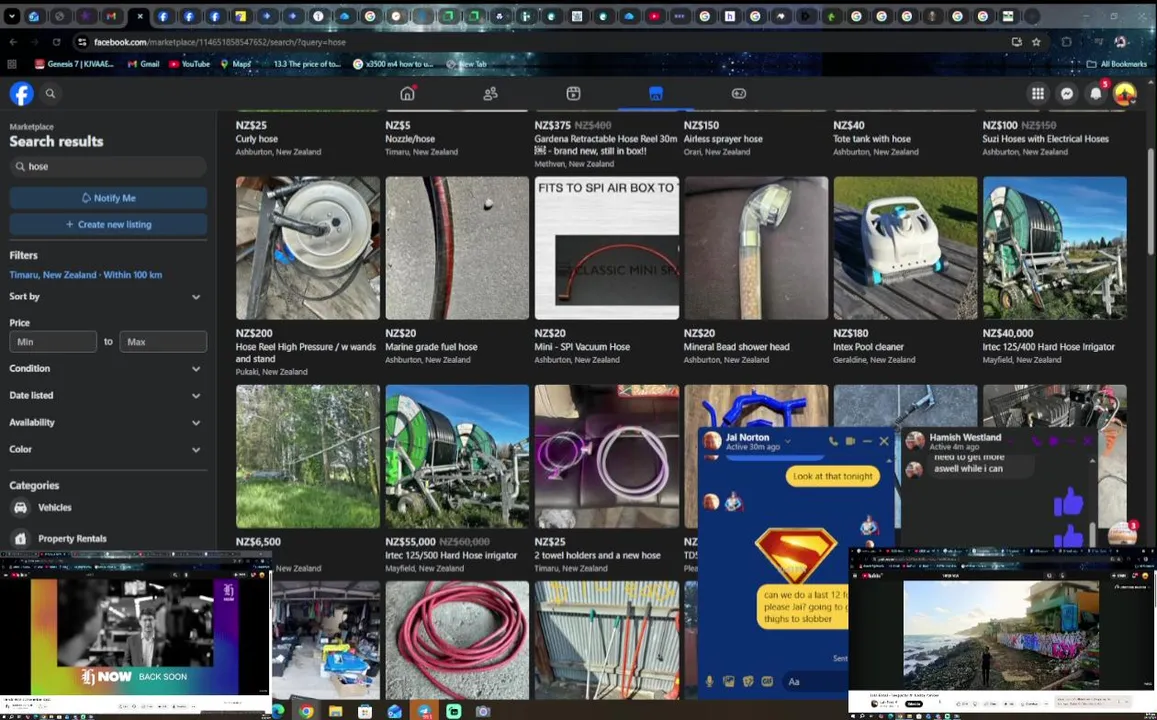This screenshot has width=1157, height=720.
Task: Expand the Date listed filter
Action: point(106,395)
